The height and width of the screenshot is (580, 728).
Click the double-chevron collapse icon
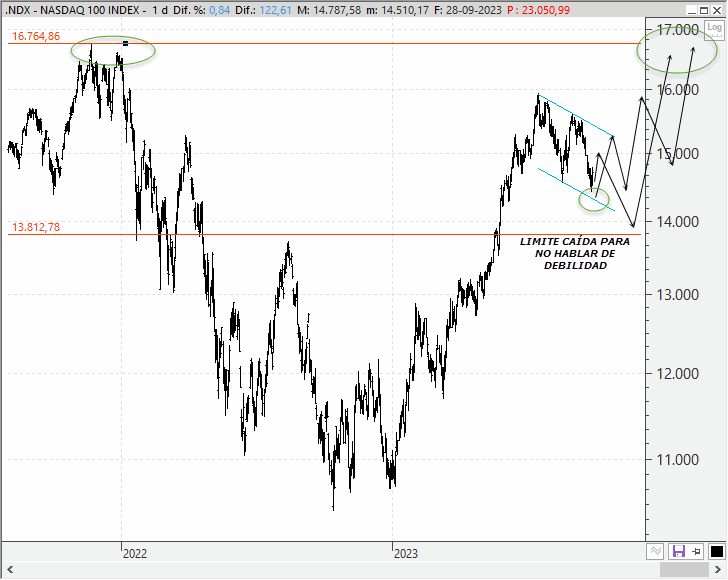point(655,551)
